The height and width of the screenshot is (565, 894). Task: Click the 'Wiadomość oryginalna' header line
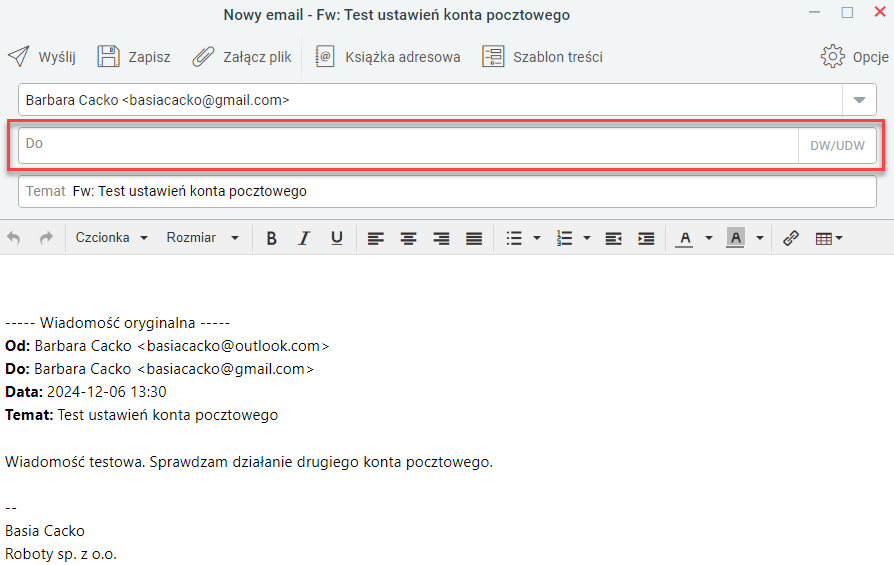[x=117, y=323]
